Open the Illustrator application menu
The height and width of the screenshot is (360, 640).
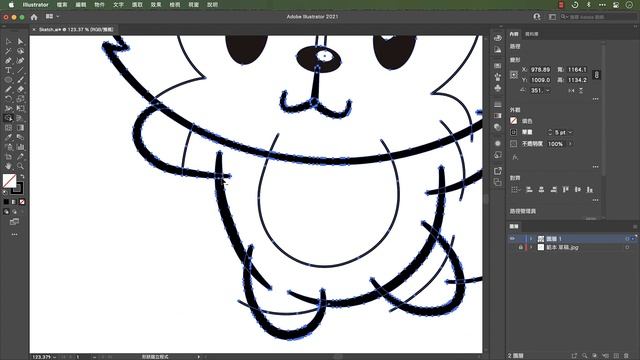click(x=36, y=5)
